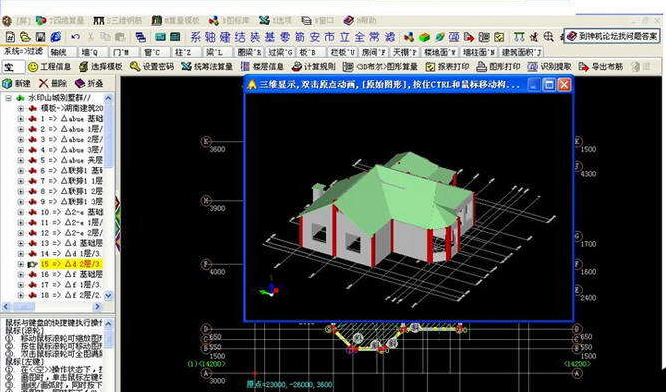666x392 pixels.
Task: Switch to the 建筑面积'J tab
Action: [521, 52]
